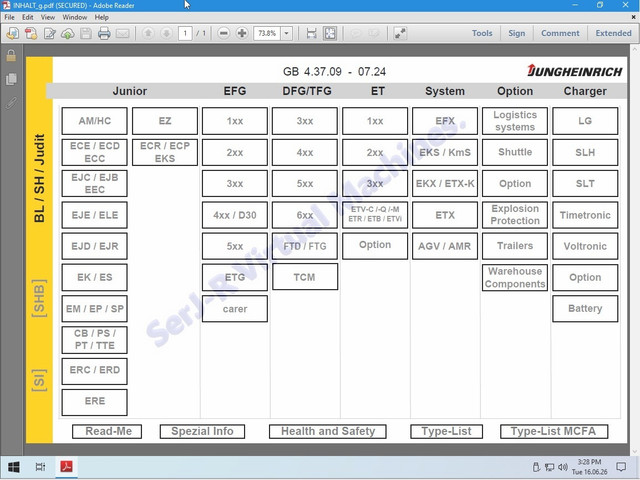
Task: Open zoom percentage dropdown arrow
Action: [x=287, y=33]
